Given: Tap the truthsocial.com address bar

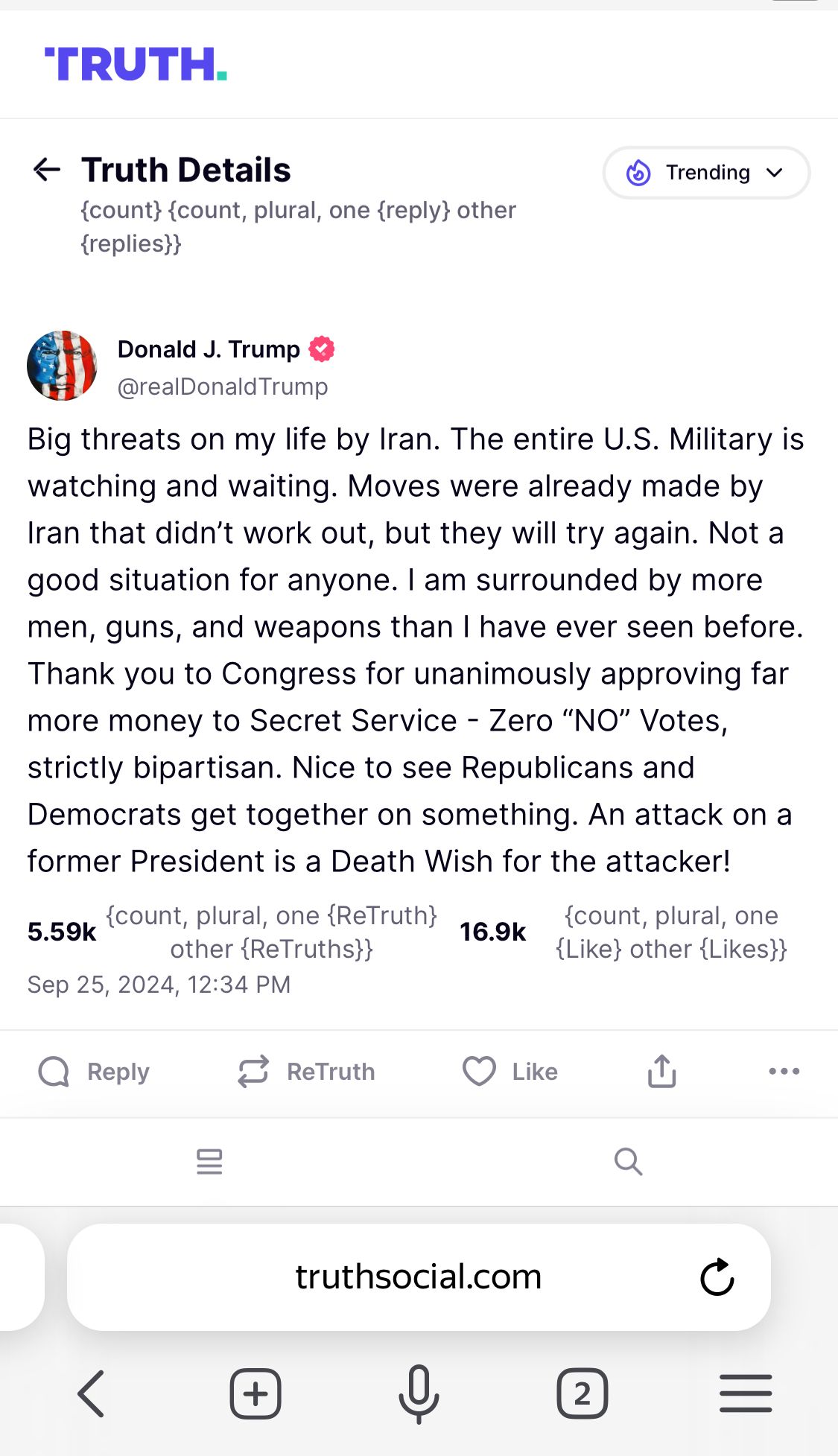Looking at the screenshot, I should point(418,1277).
